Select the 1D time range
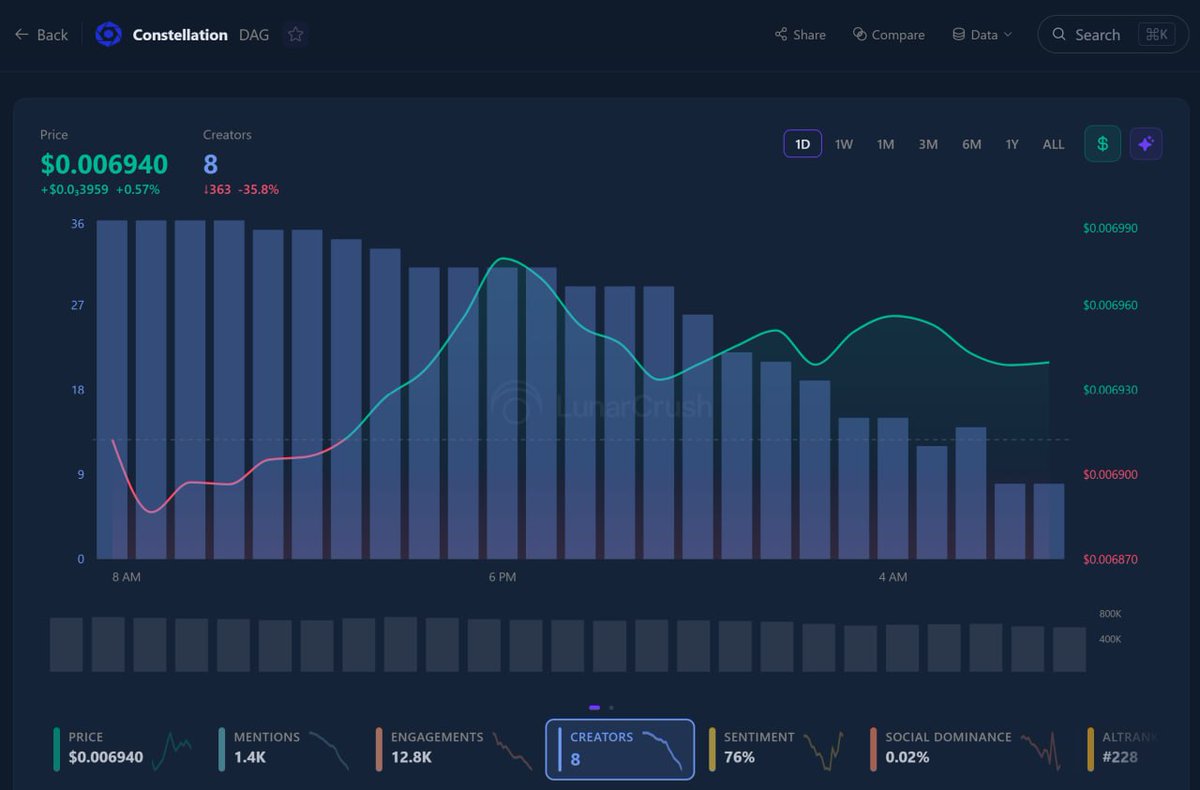 click(x=802, y=144)
